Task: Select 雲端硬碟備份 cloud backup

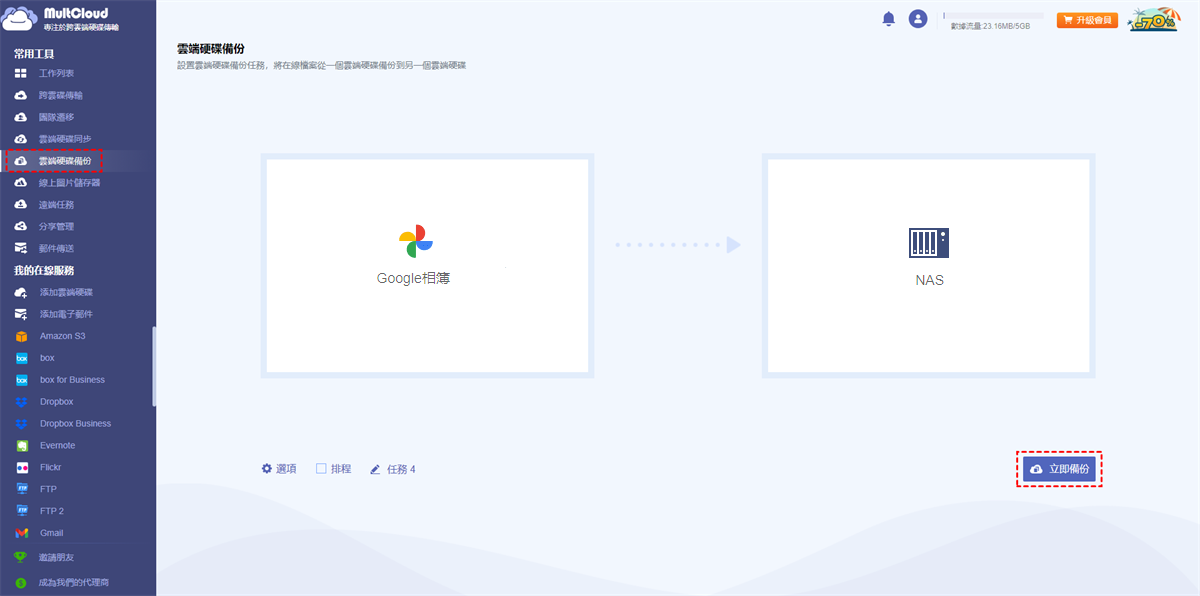Action: tap(54, 161)
